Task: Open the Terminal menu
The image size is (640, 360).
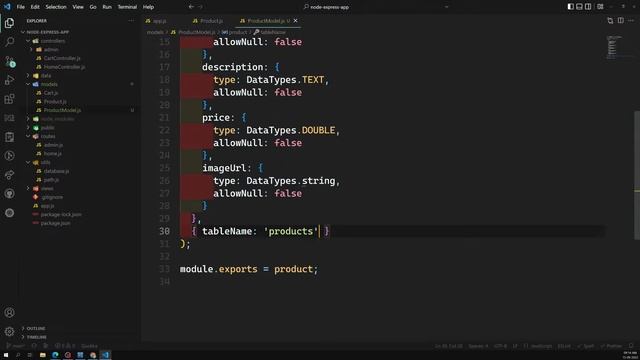Action: click(127, 7)
